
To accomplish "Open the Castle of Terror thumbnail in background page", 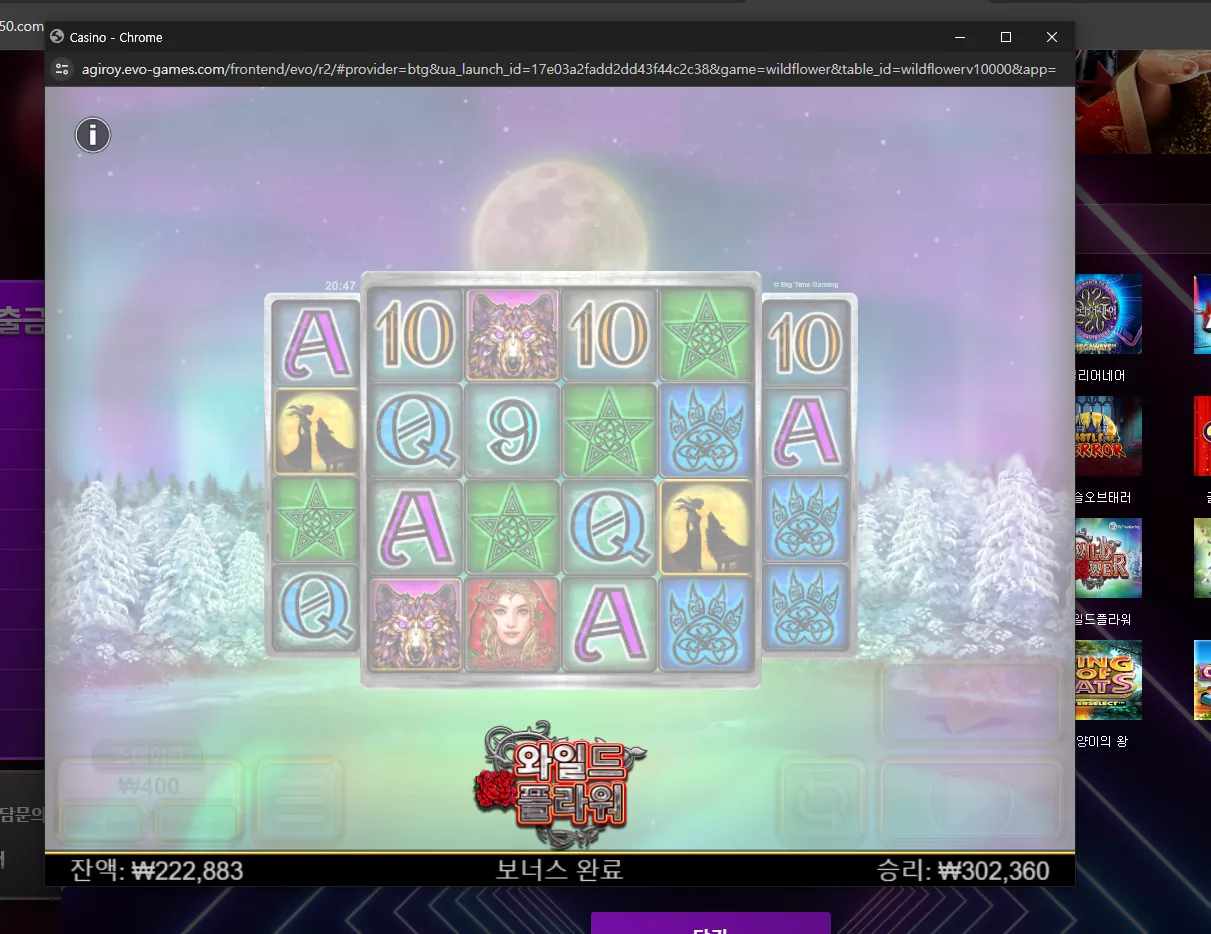I will tap(1108, 435).
